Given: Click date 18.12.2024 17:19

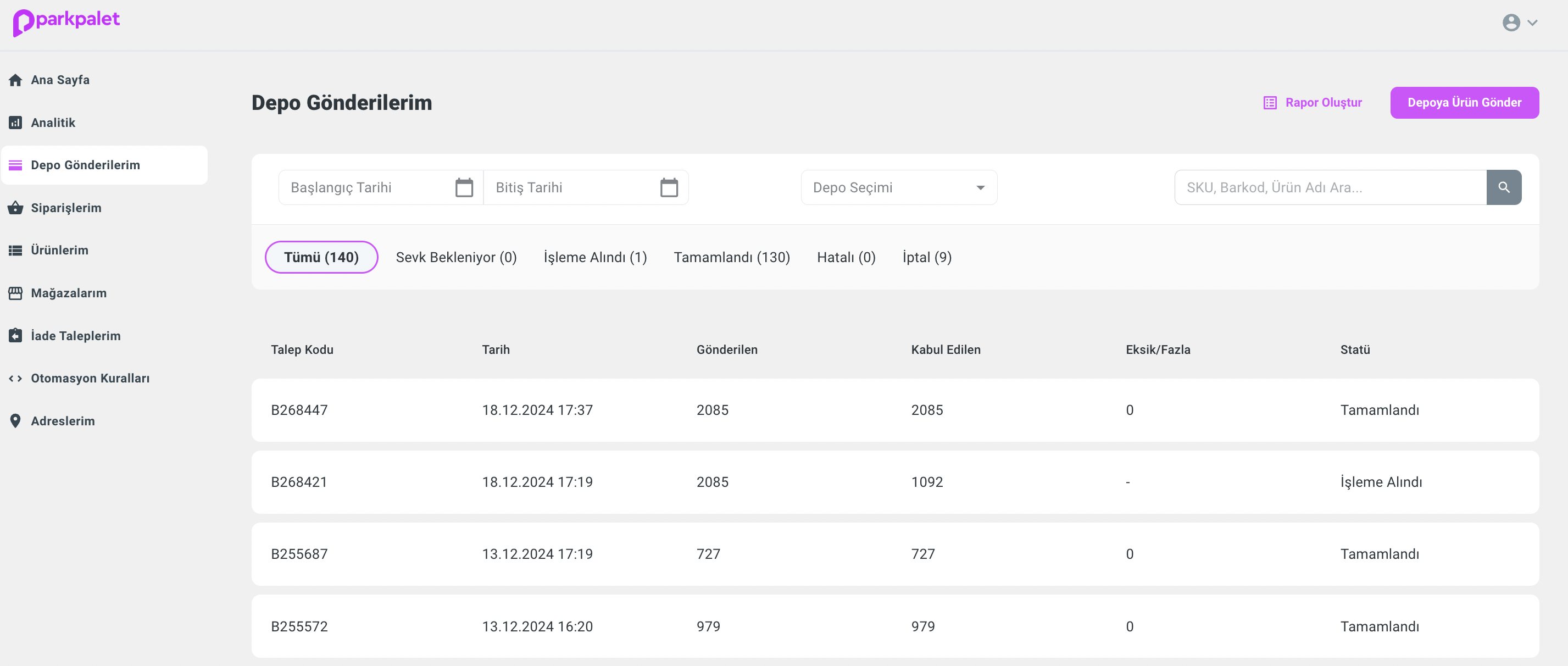Looking at the screenshot, I should coord(537,482).
